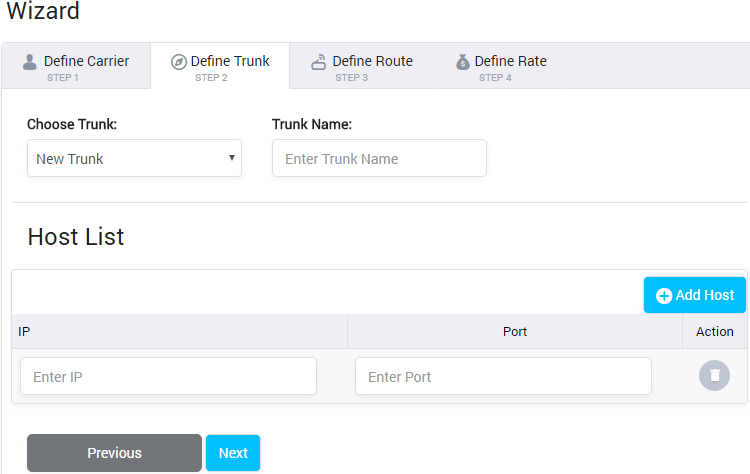750x474 pixels.
Task: Go to the Define Rate step tab
Action: (x=500, y=66)
